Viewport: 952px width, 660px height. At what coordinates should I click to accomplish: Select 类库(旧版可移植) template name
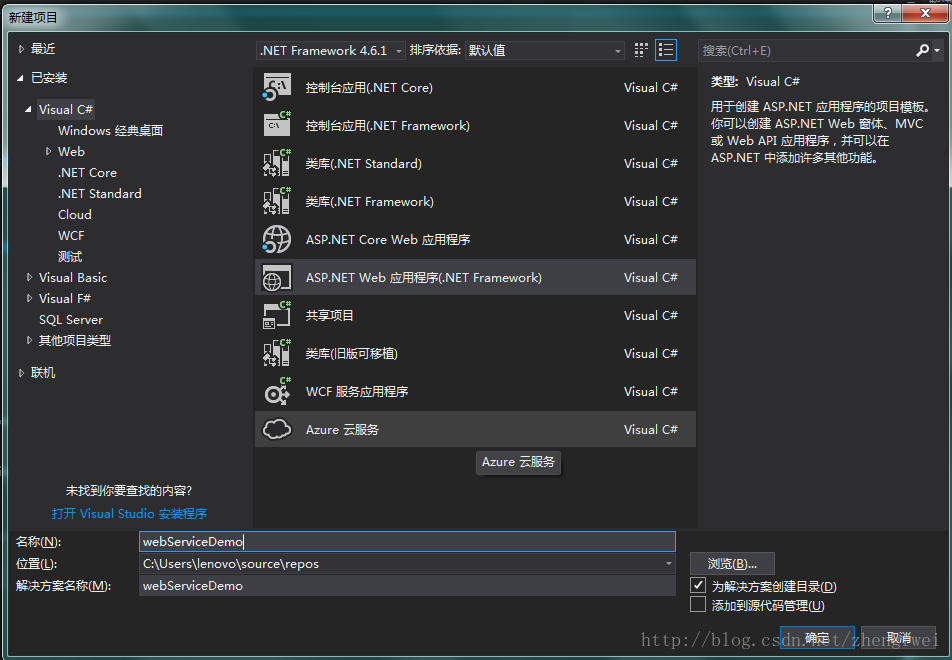pyautogui.click(x=352, y=353)
